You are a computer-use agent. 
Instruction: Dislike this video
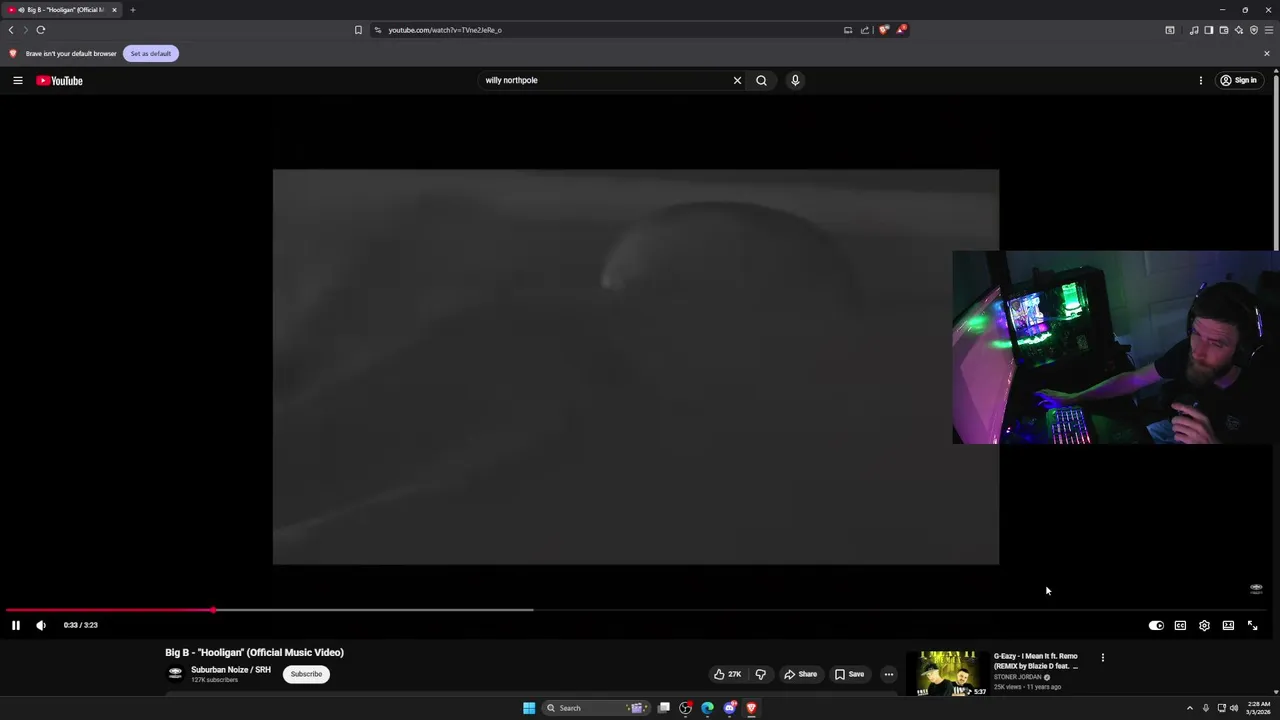(x=761, y=674)
